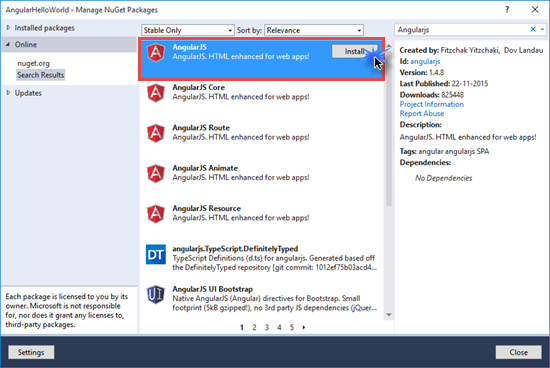Click the Version 1.4.8 text
550x368 pixels.
click(422, 73)
